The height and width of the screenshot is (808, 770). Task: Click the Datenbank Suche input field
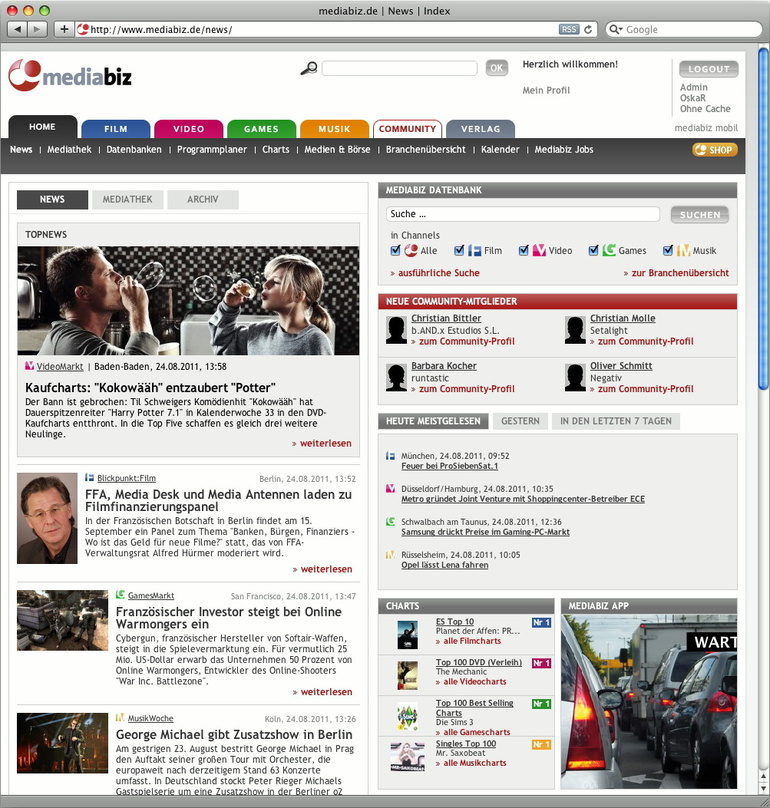523,214
